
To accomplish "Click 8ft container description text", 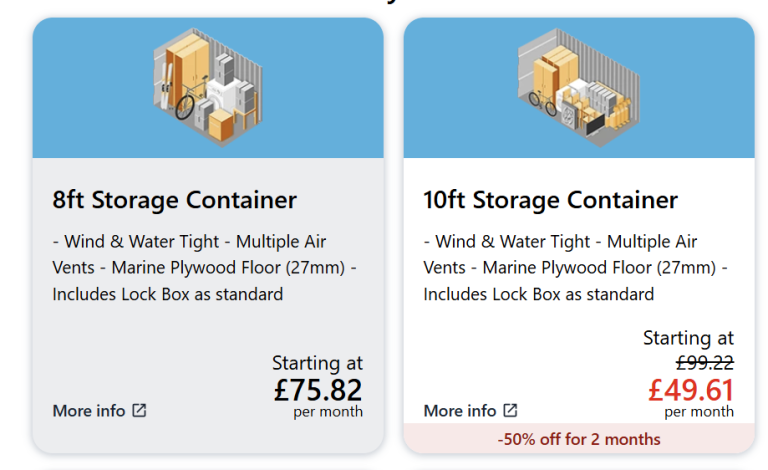I will point(204,268).
